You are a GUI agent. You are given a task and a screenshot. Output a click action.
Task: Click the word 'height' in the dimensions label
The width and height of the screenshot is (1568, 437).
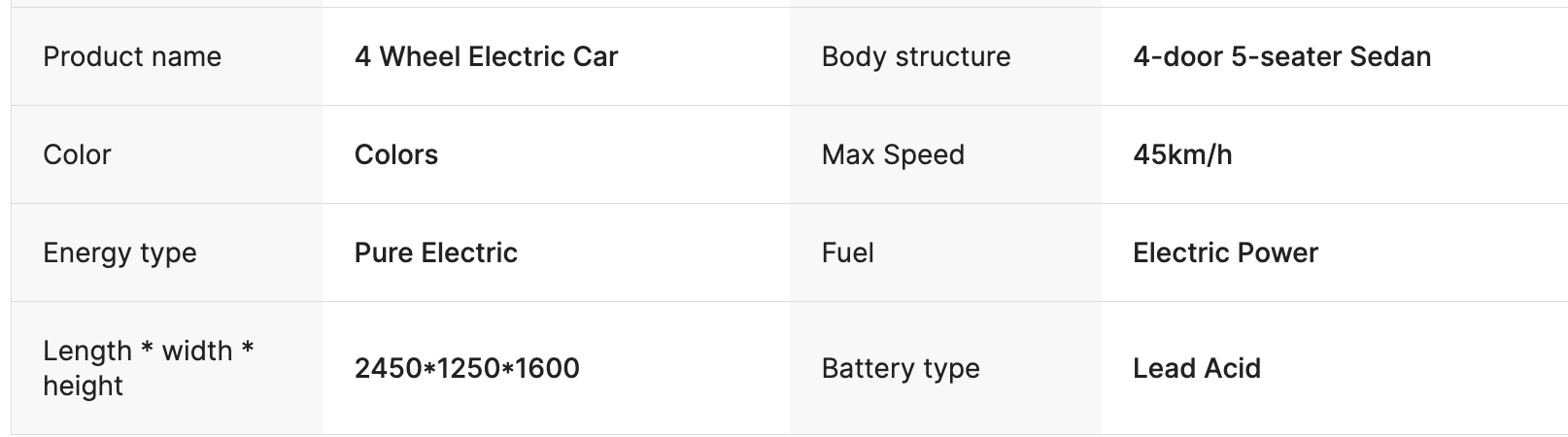click(83, 387)
